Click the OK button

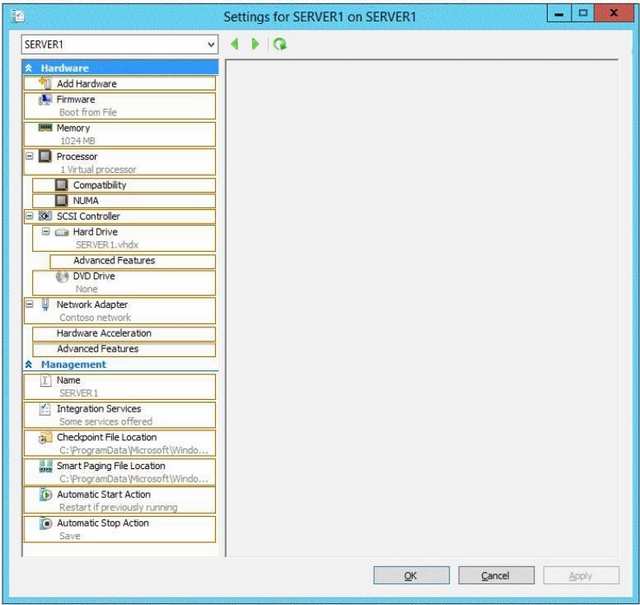[x=411, y=576]
